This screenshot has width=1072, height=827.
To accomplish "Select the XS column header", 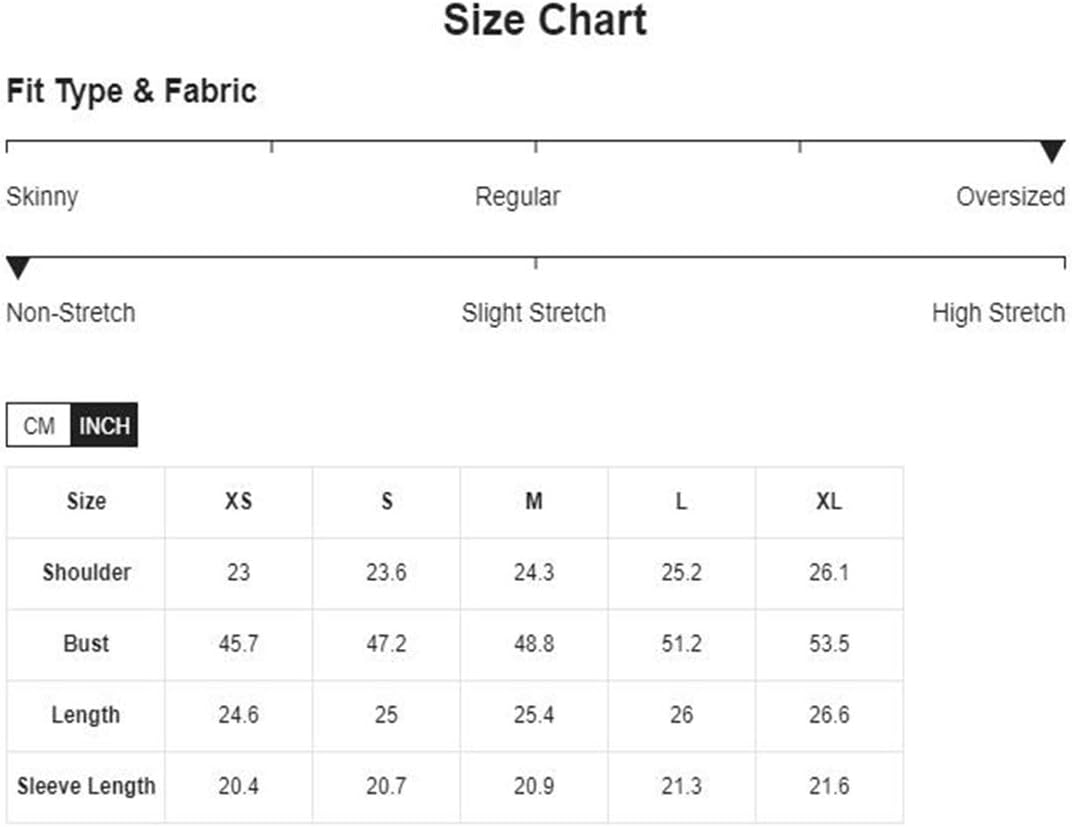I will [239, 502].
